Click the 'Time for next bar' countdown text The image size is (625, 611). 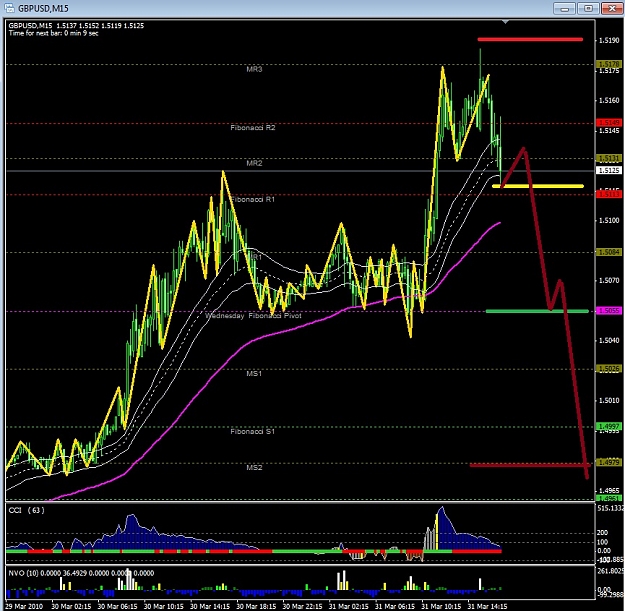(53, 33)
